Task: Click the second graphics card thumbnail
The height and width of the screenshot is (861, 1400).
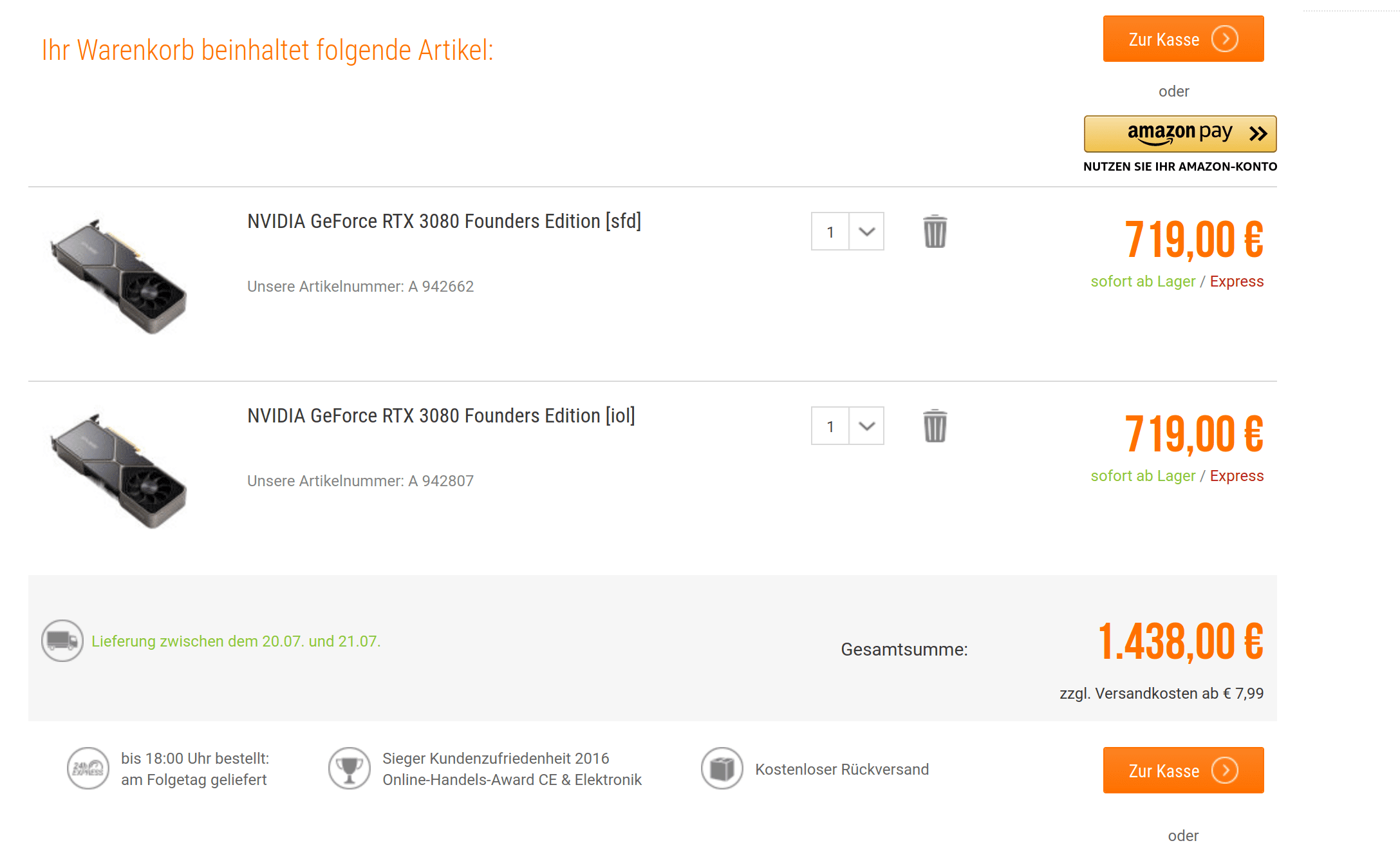Action: 120,471
